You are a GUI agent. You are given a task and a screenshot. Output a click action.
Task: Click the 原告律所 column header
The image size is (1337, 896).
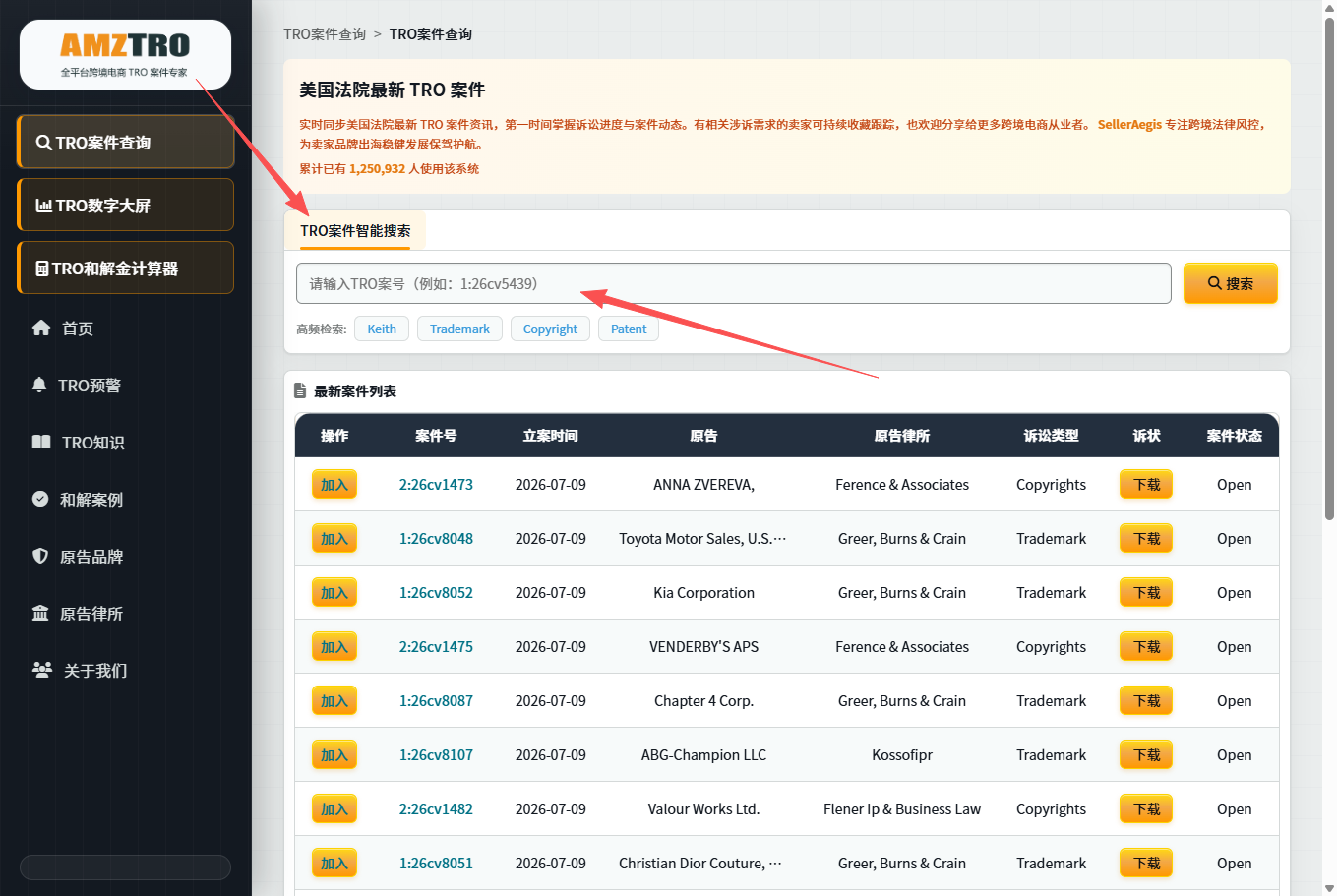(902, 436)
